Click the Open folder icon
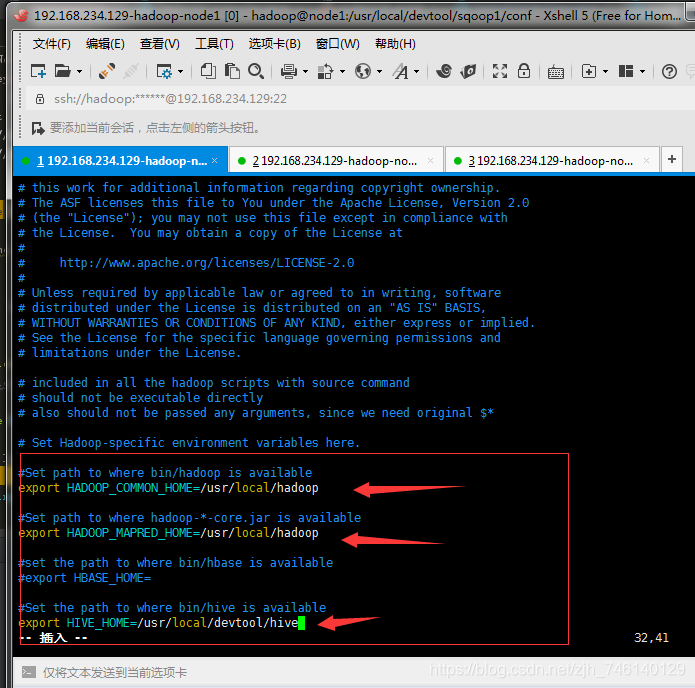The image size is (695, 688). (62, 71)
